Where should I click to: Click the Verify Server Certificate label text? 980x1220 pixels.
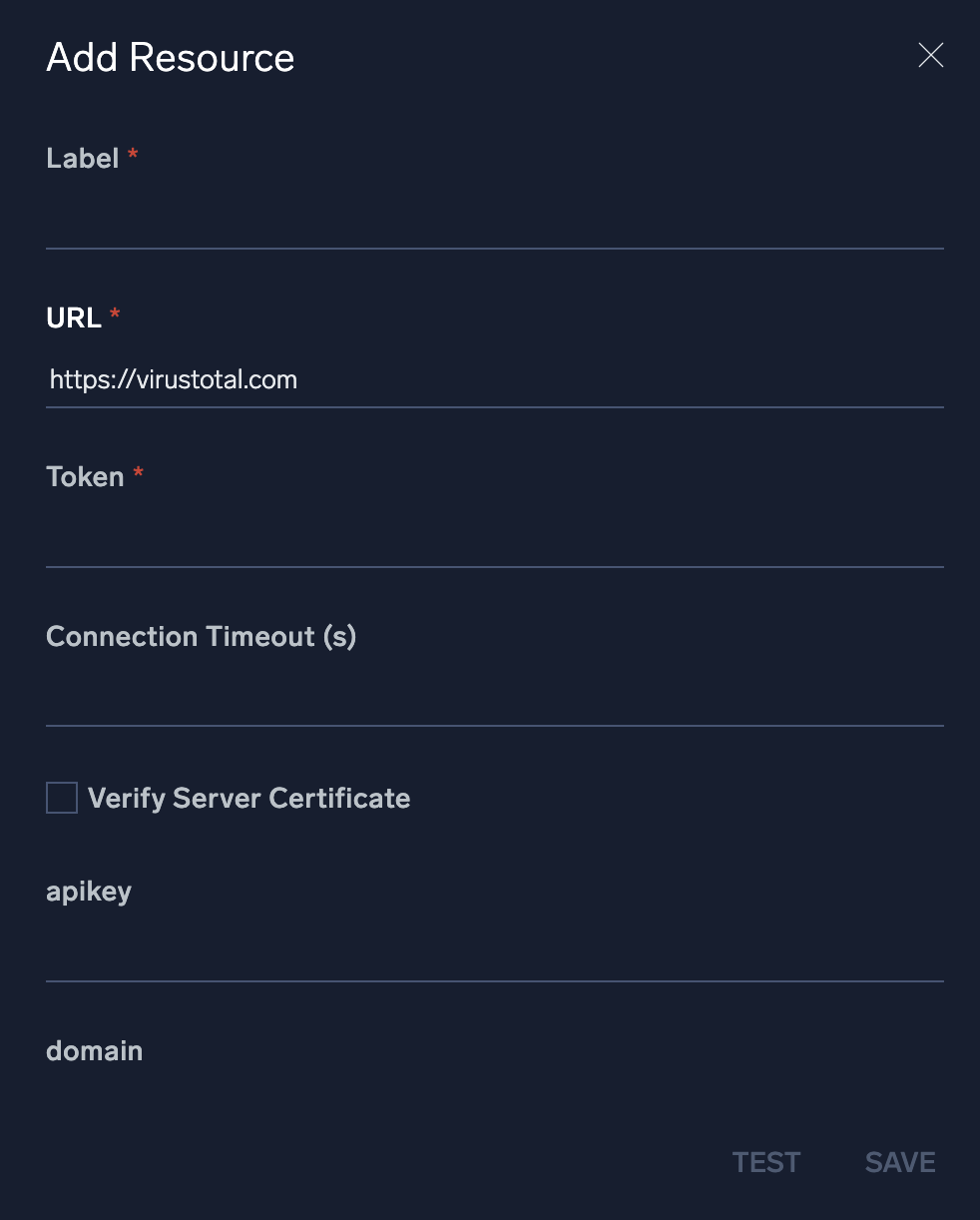click(x=249, y=798)
